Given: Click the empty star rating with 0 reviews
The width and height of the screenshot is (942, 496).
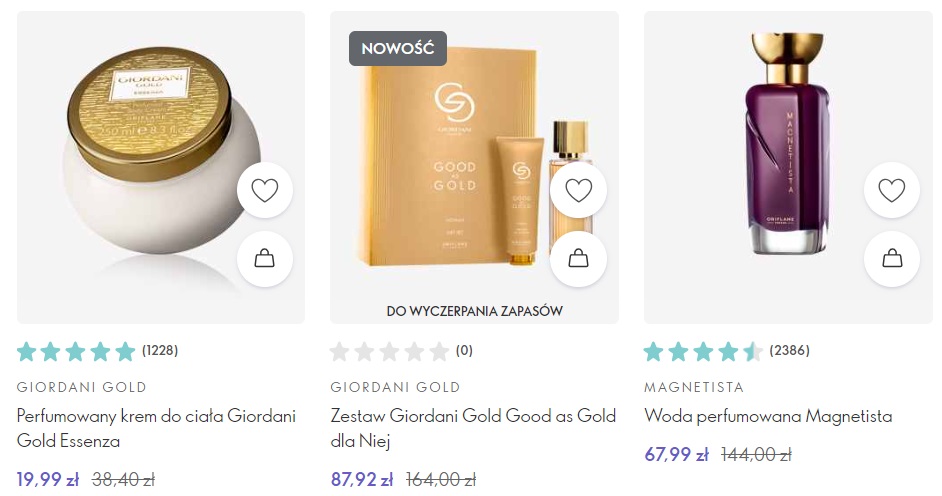Looking at the screenshot, I should pos(401,351).
